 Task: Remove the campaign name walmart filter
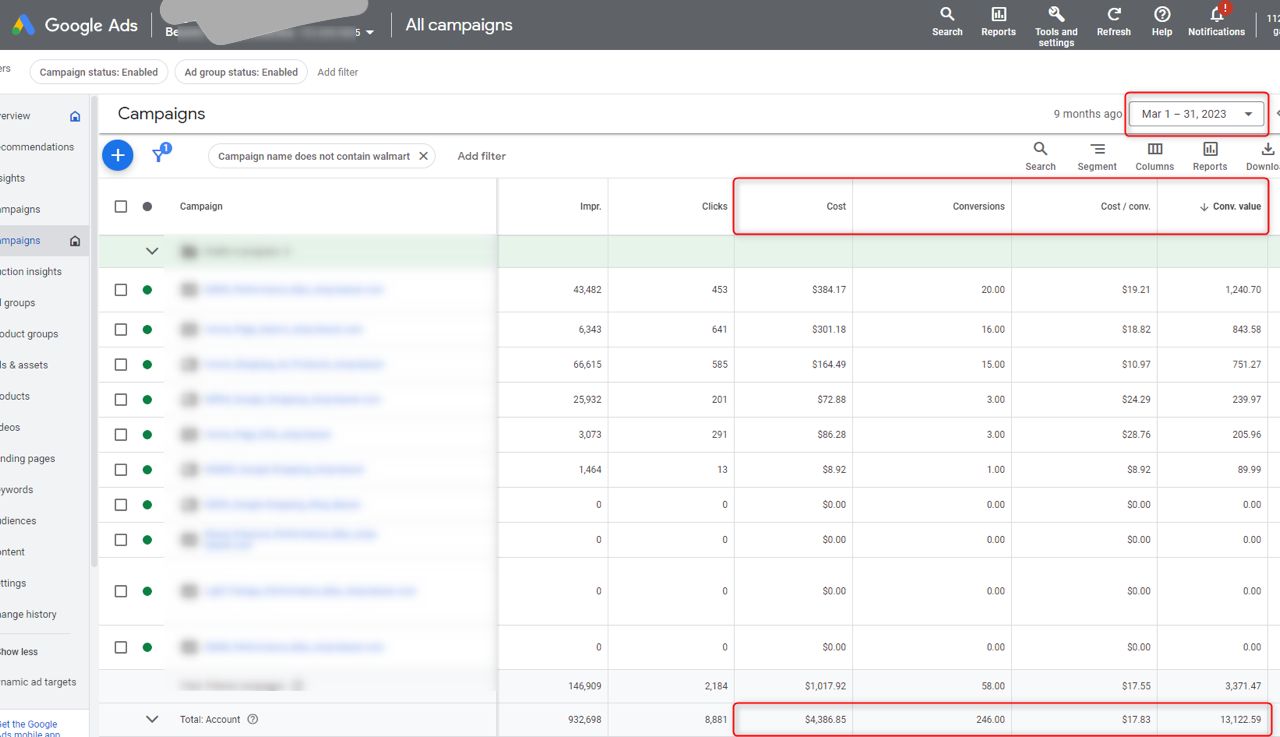(423, 156)
